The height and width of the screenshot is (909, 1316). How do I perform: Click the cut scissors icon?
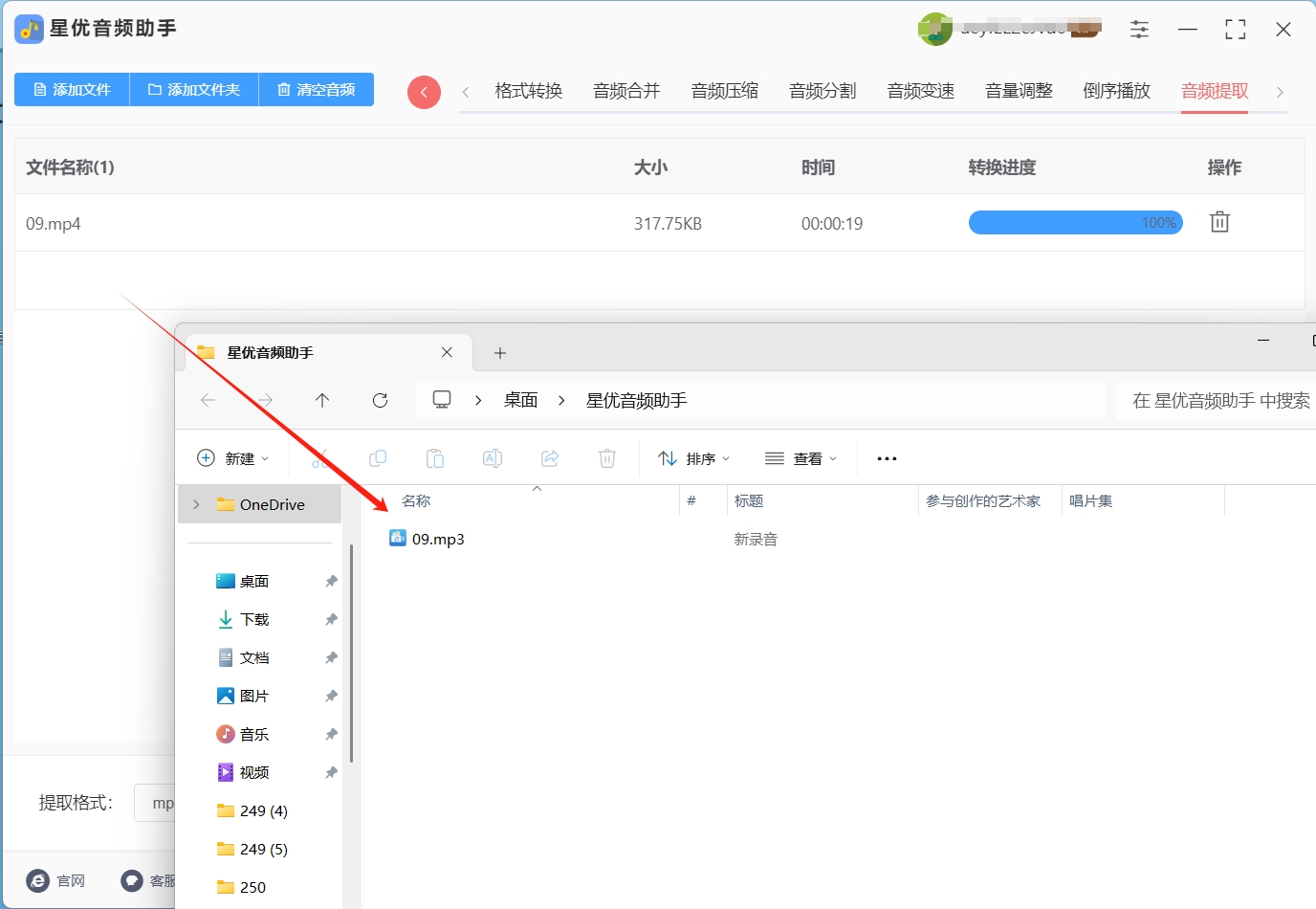click(x=320, y=458)
